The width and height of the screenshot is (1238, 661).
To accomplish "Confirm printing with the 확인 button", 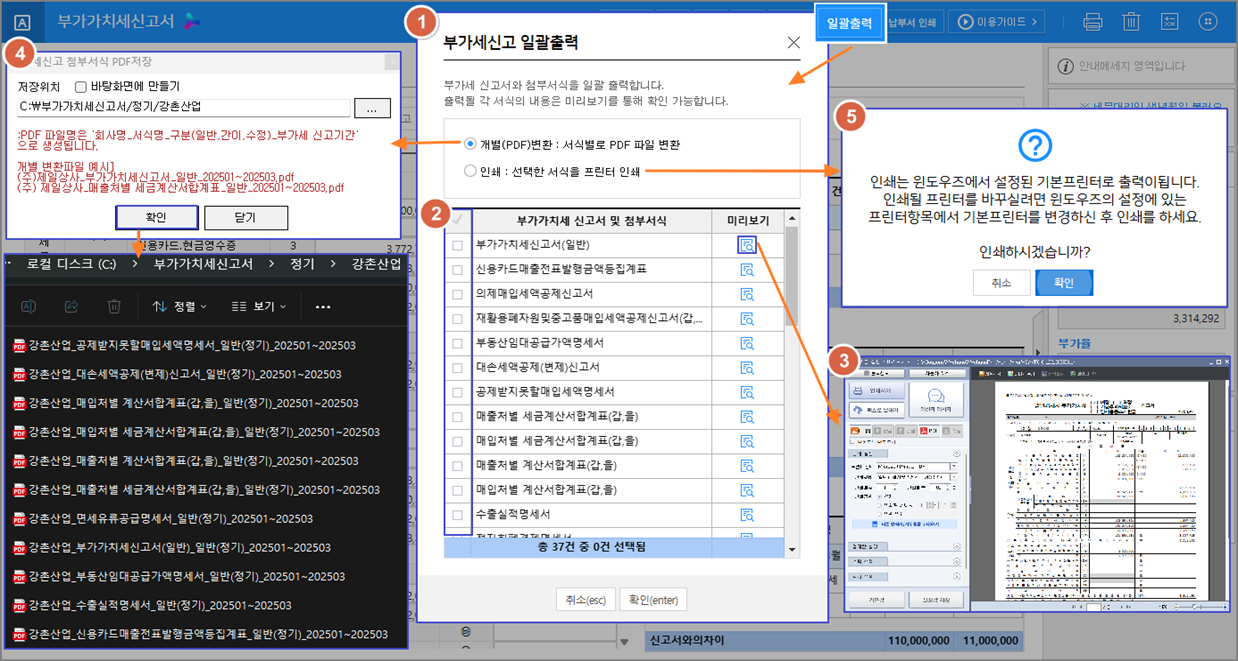I will (x=1063, y=283).
